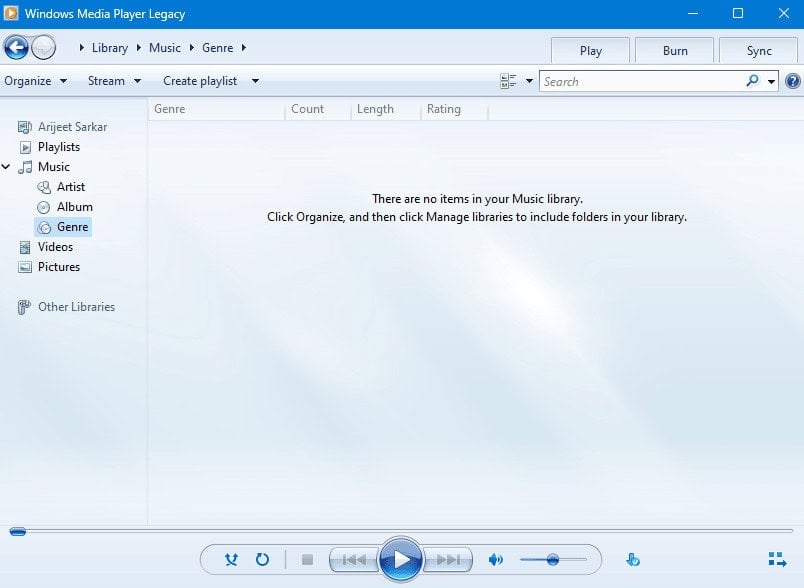Click the greyed Forward navigation arrow
Image resolution: width=804 pixels, height=588 pixels.
(x=44, y=48)
